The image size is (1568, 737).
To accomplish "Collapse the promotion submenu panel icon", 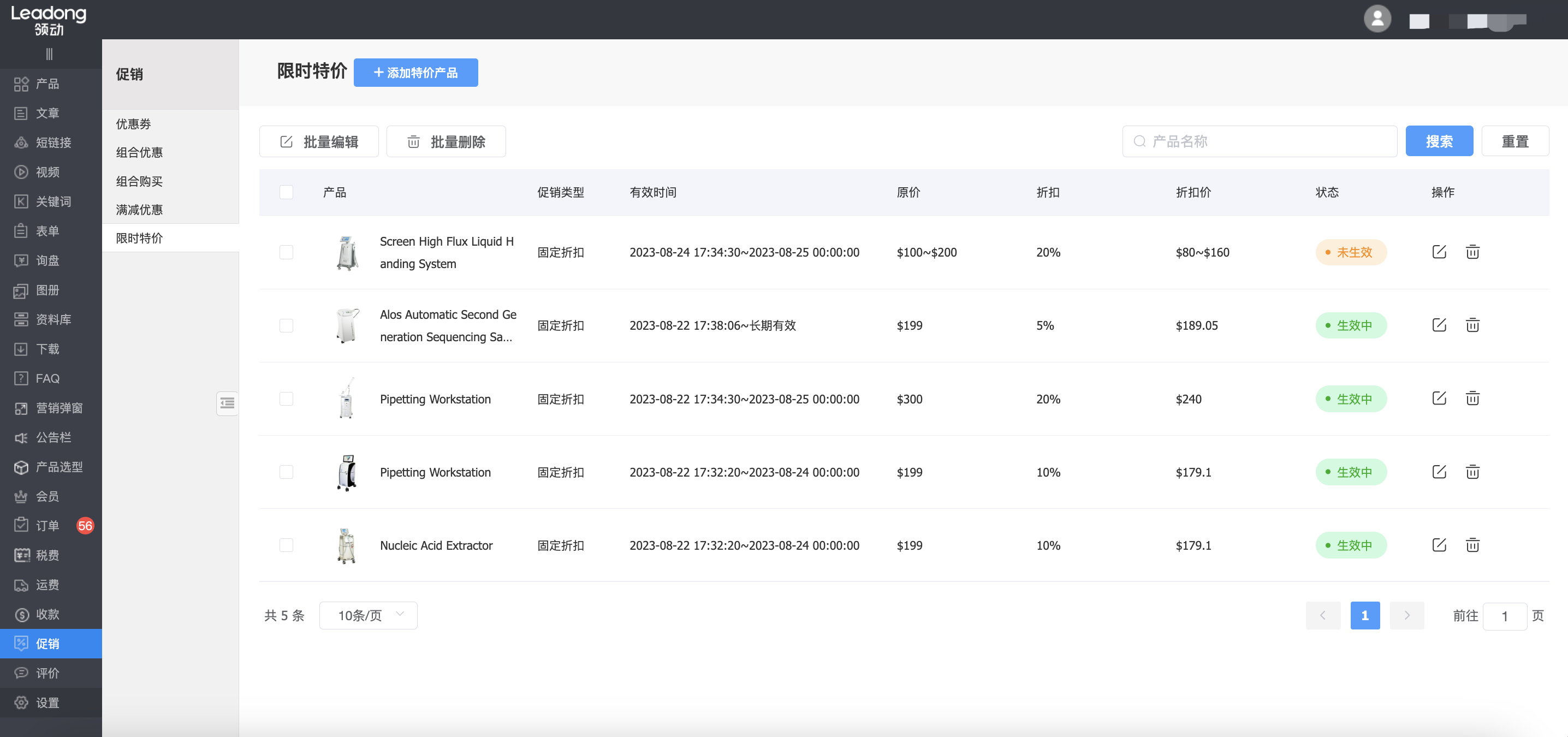I will 227,403.
